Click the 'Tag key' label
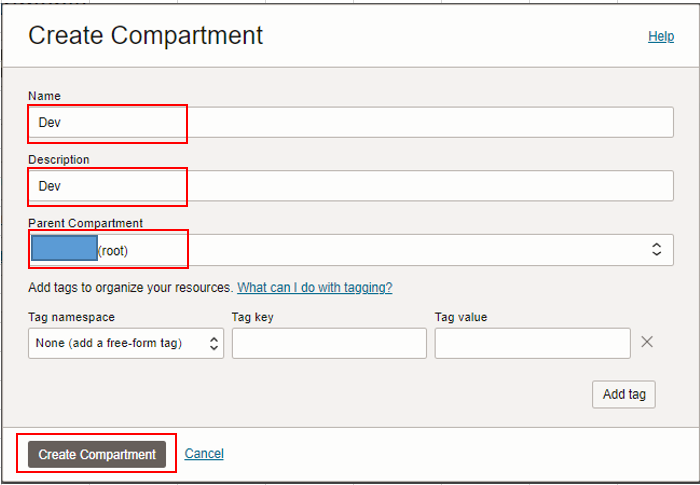 [253, 317]
